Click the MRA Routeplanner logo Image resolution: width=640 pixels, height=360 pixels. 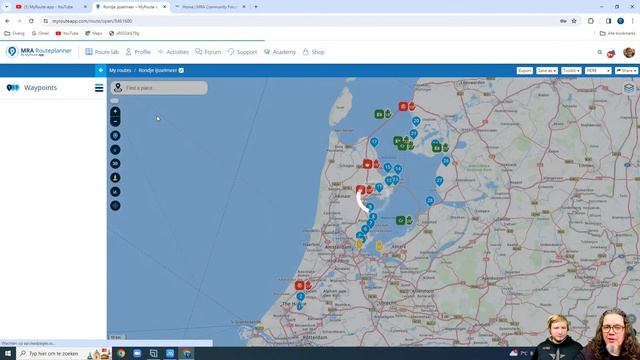[x=39, y=51]
